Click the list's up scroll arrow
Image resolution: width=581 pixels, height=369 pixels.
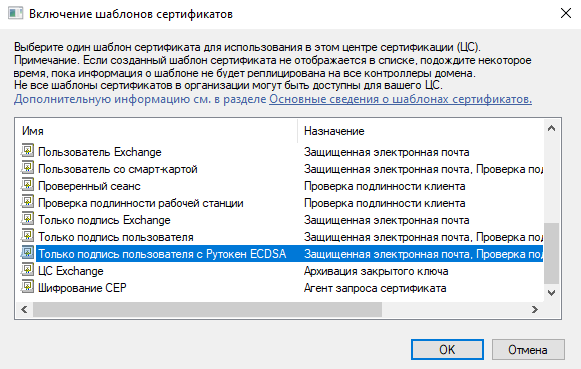551,129
